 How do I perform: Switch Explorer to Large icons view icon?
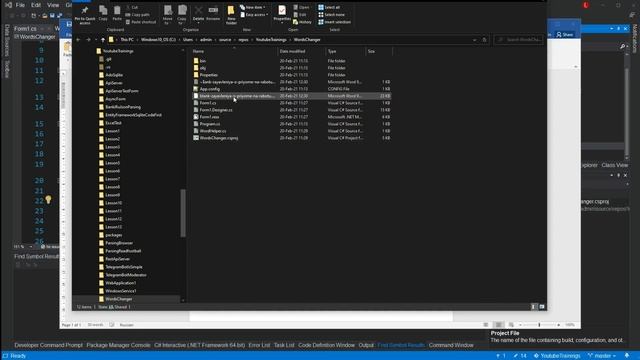(542, 307)
